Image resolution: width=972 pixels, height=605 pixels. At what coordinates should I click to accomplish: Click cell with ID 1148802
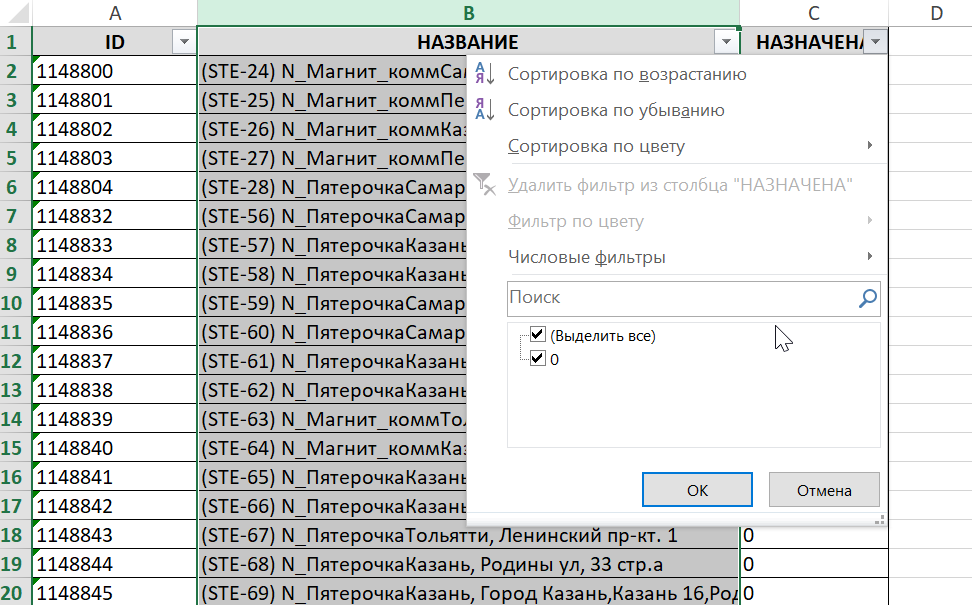(x=115, y=129)
